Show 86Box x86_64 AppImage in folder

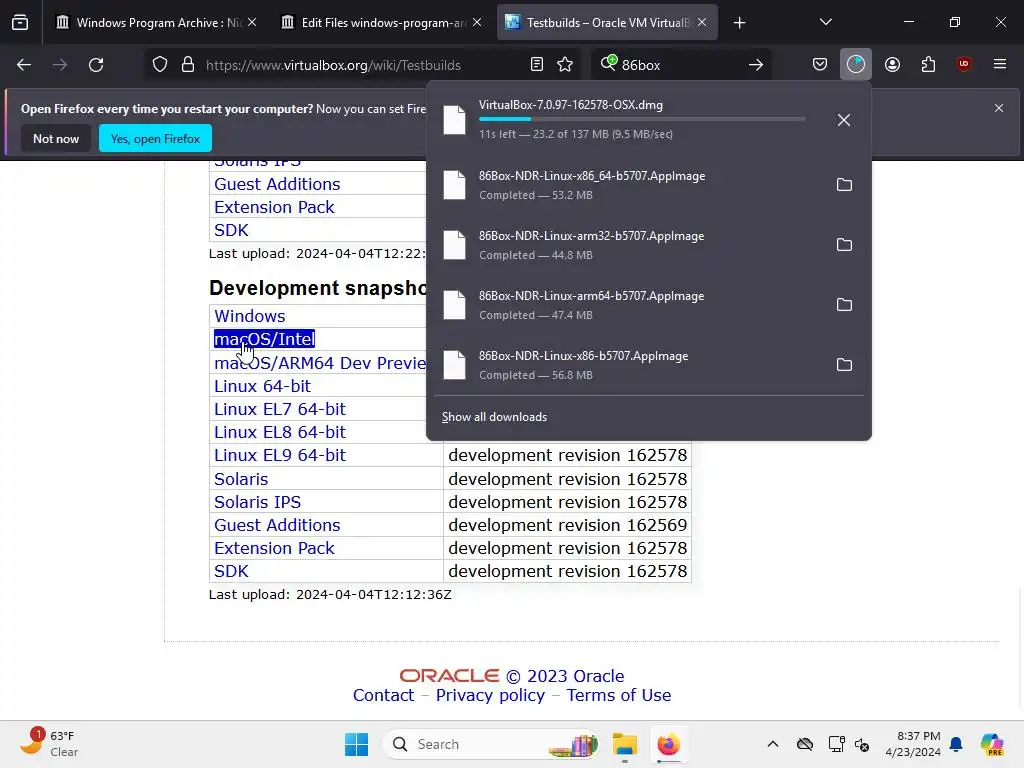[844, 185]
